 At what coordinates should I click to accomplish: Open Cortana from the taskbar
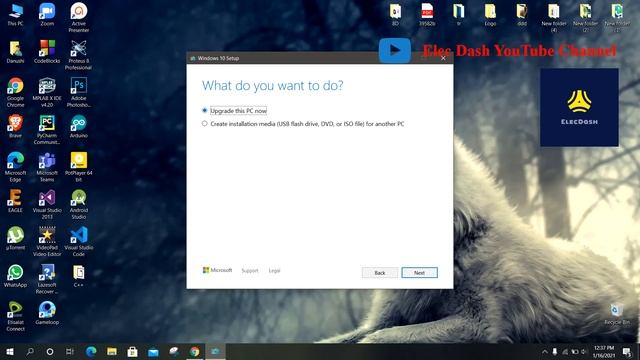pos(50,351)
